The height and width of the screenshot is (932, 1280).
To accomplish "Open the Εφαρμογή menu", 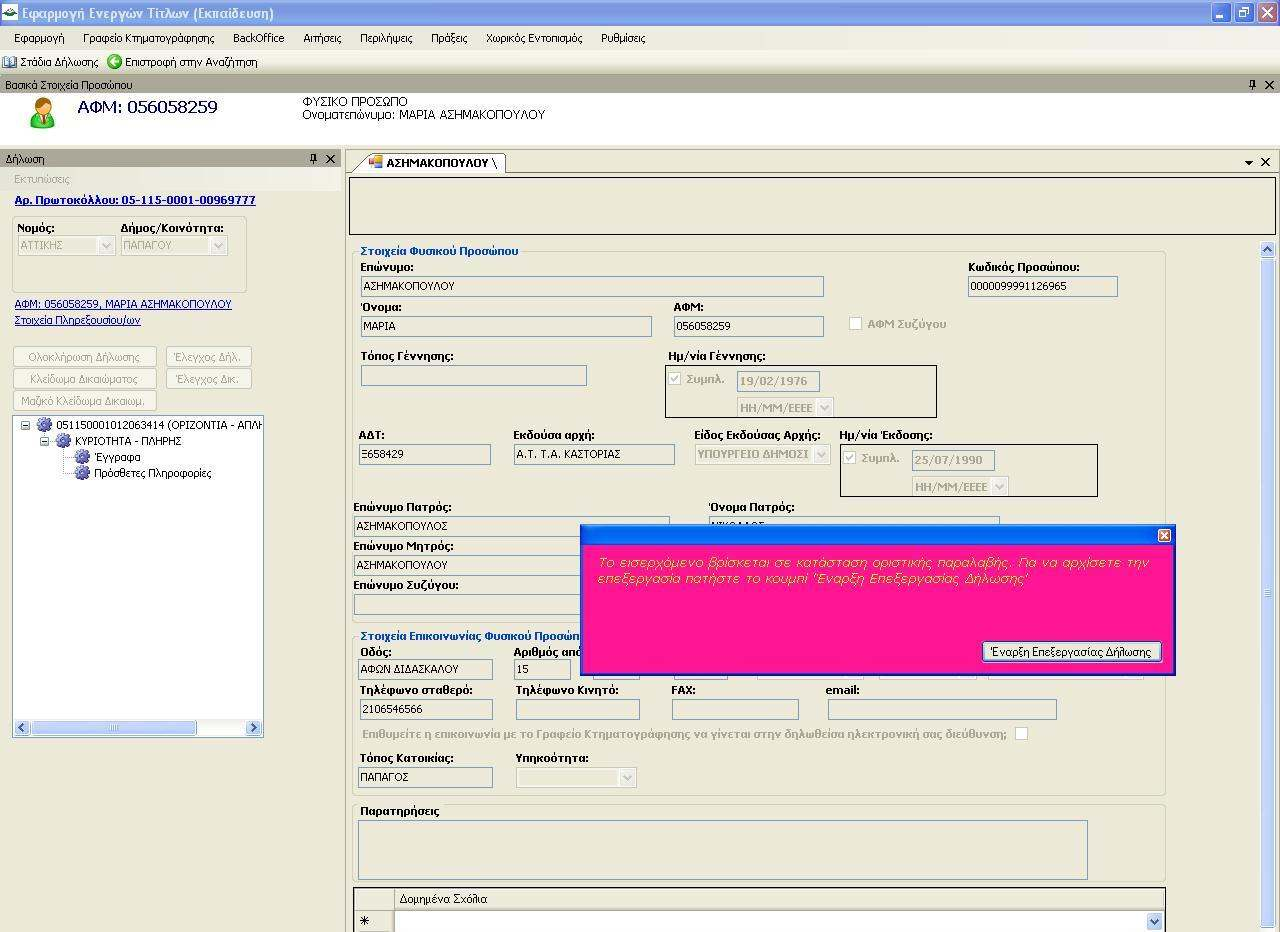I will [39, 38].
